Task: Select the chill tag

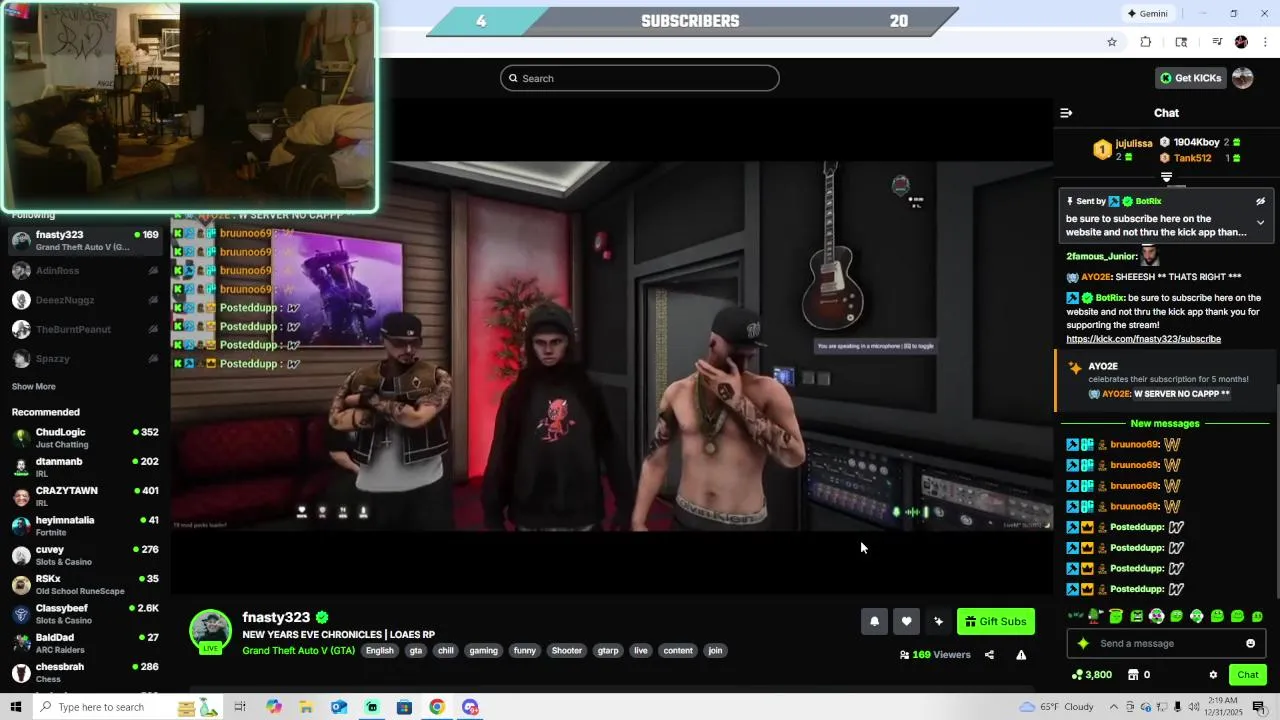Action: [446, 650]
